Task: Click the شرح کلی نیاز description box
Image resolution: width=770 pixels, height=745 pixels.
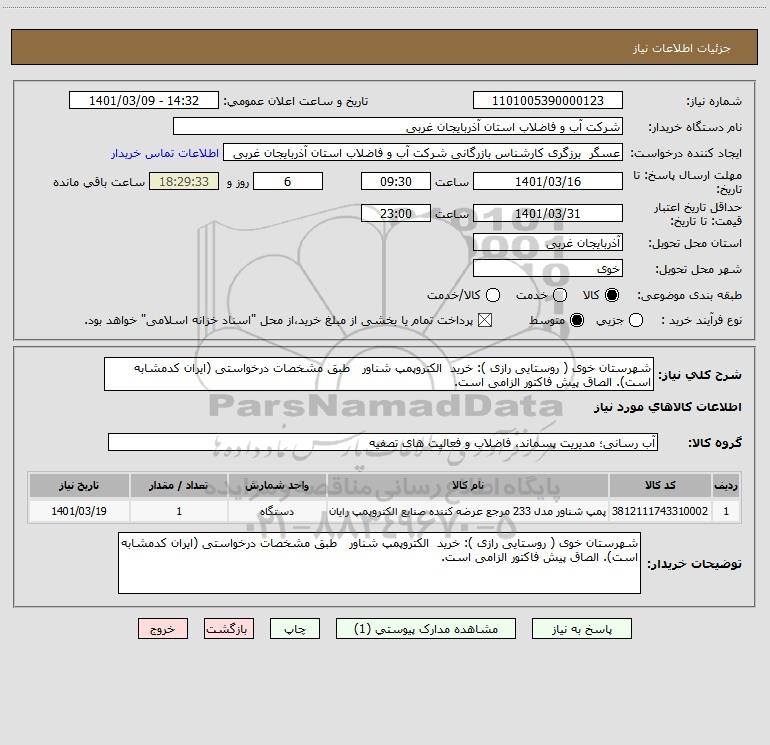Action: [379, 374]
